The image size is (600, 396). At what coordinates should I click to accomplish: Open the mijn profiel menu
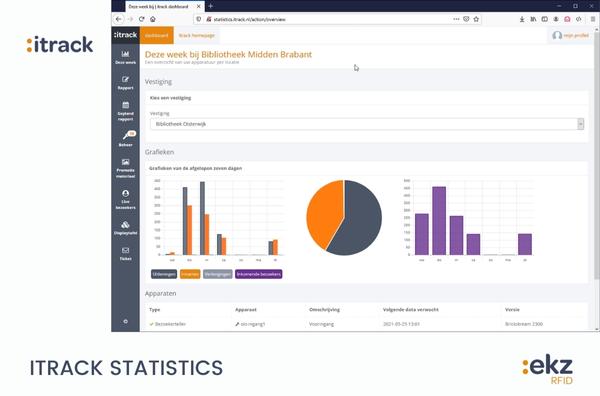click(x=571, y=35)
